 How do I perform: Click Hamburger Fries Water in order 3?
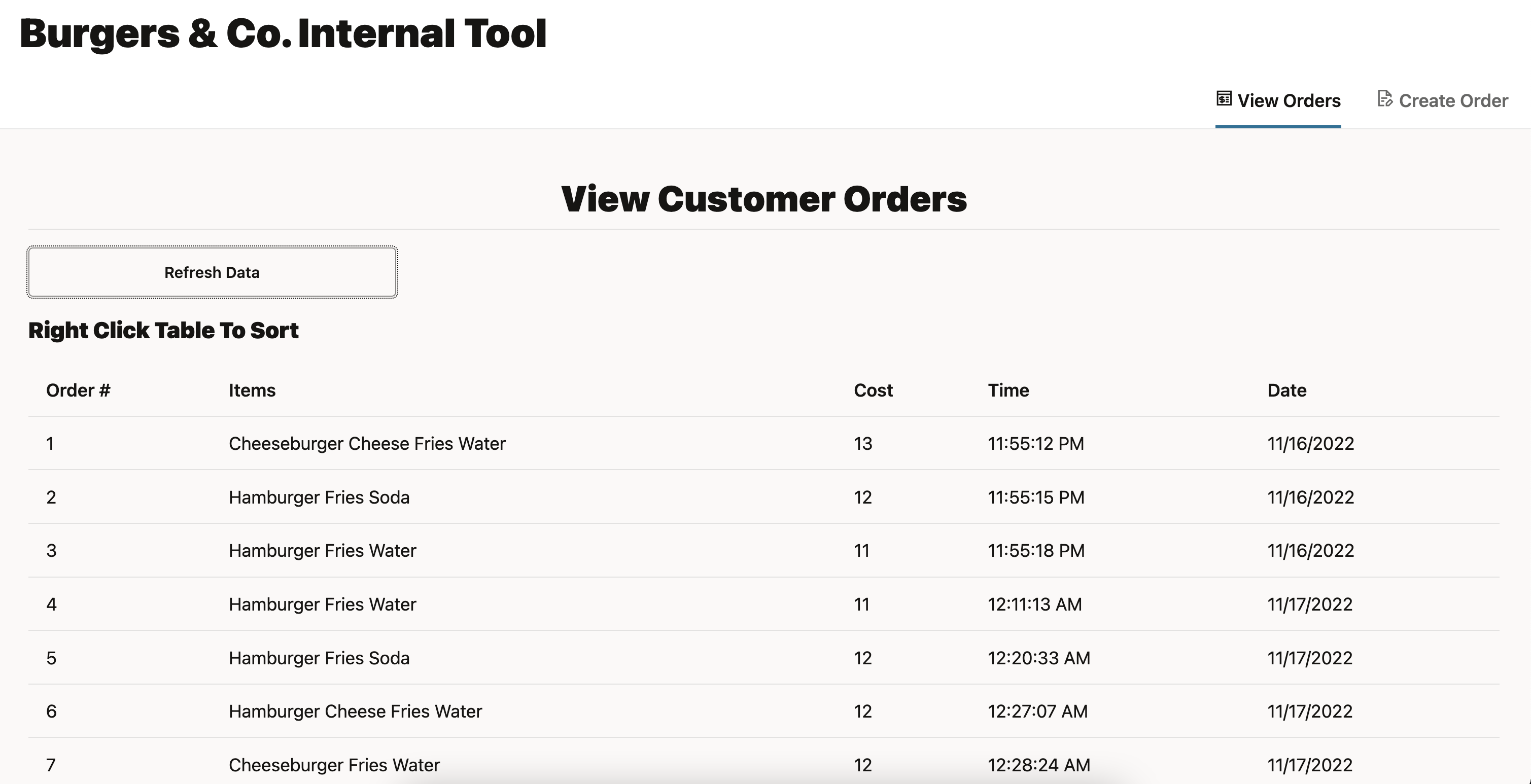click(x=322, y=551)
